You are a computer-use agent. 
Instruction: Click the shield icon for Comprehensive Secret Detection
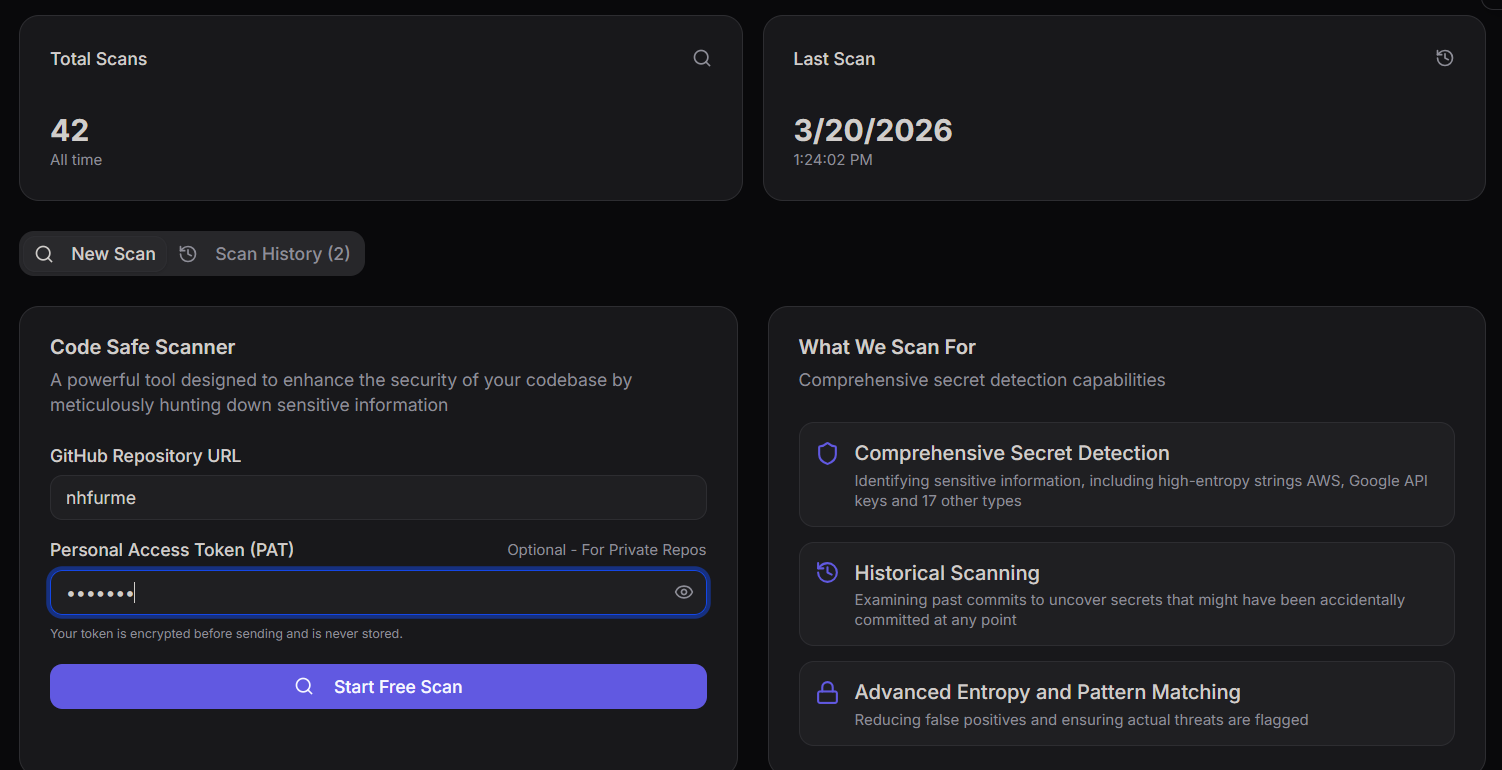point(826,453)
